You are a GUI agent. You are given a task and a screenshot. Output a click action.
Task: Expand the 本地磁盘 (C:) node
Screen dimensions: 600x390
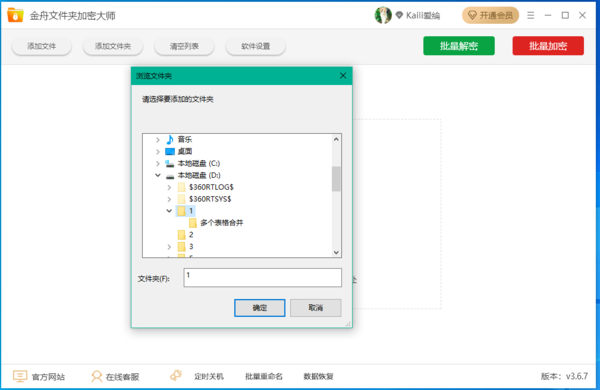pyautogui.click(x=158, y=163)
